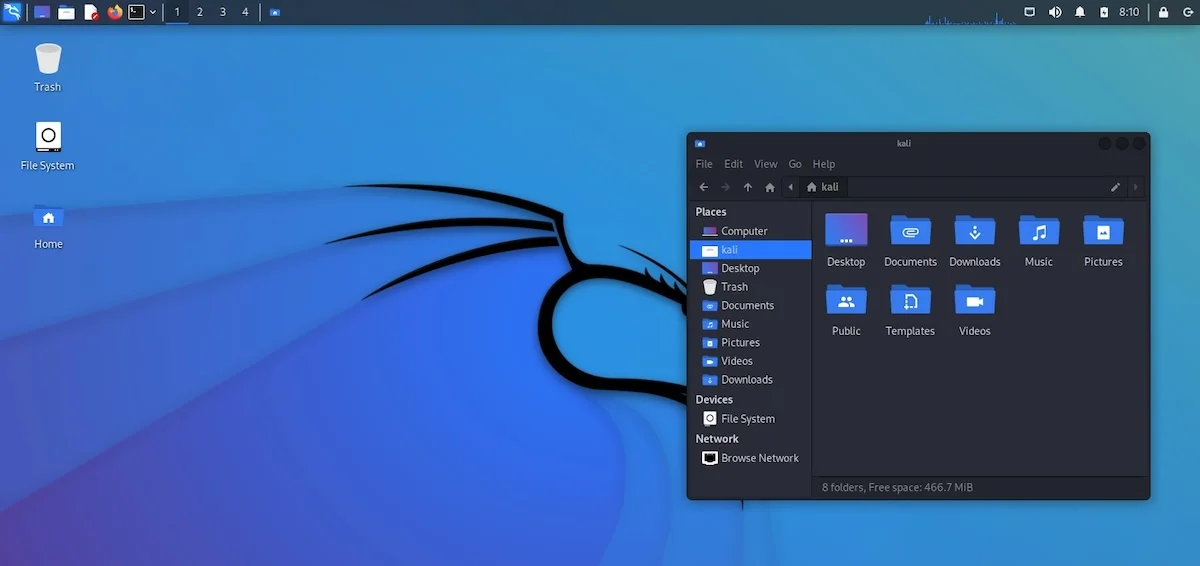Open the terminal emulator launcher
Viewport: 1200px width, 566px height.
click(137, 12)
